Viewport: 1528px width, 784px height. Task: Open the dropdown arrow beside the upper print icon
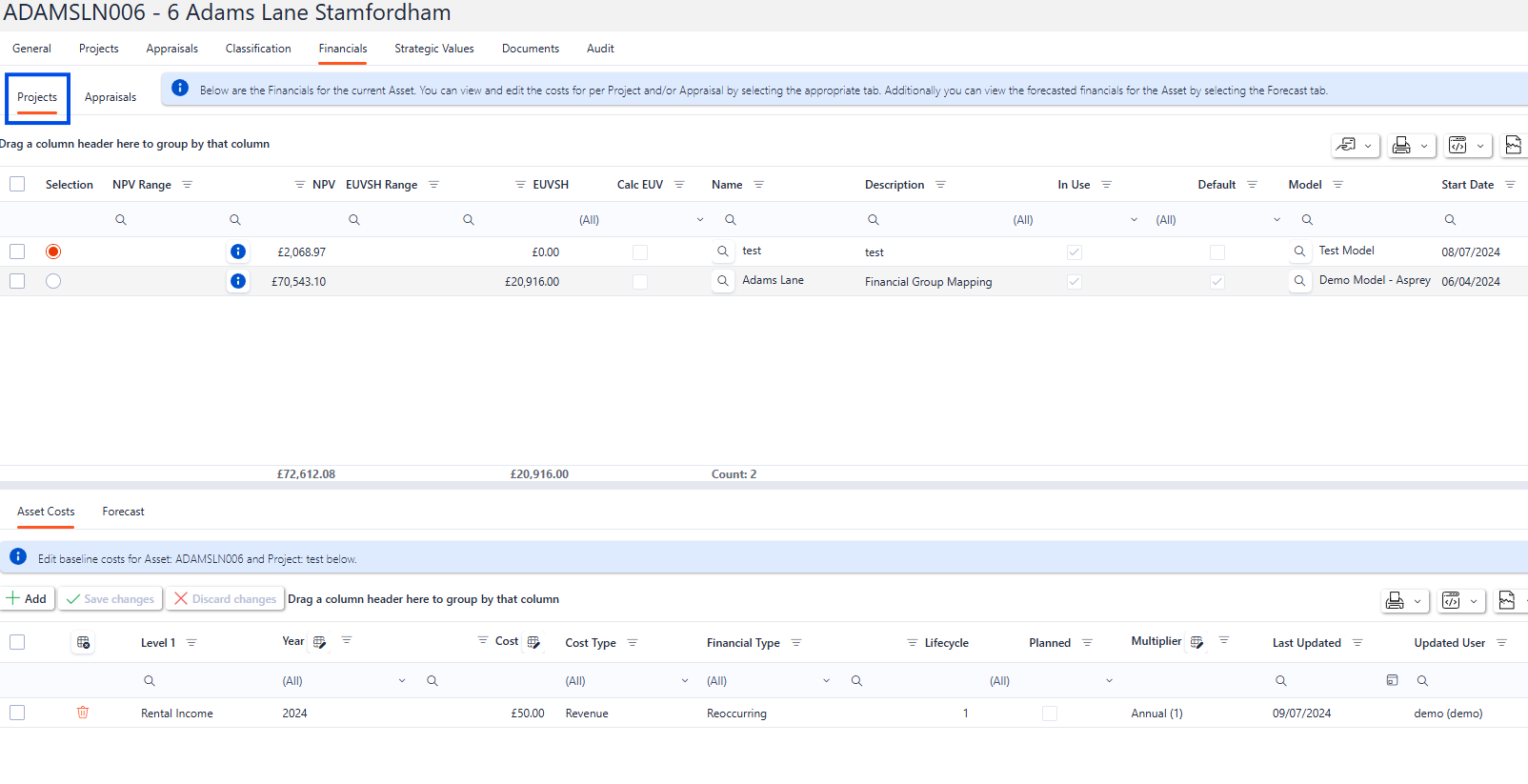pyautogui.click(x=1424, y=146)
